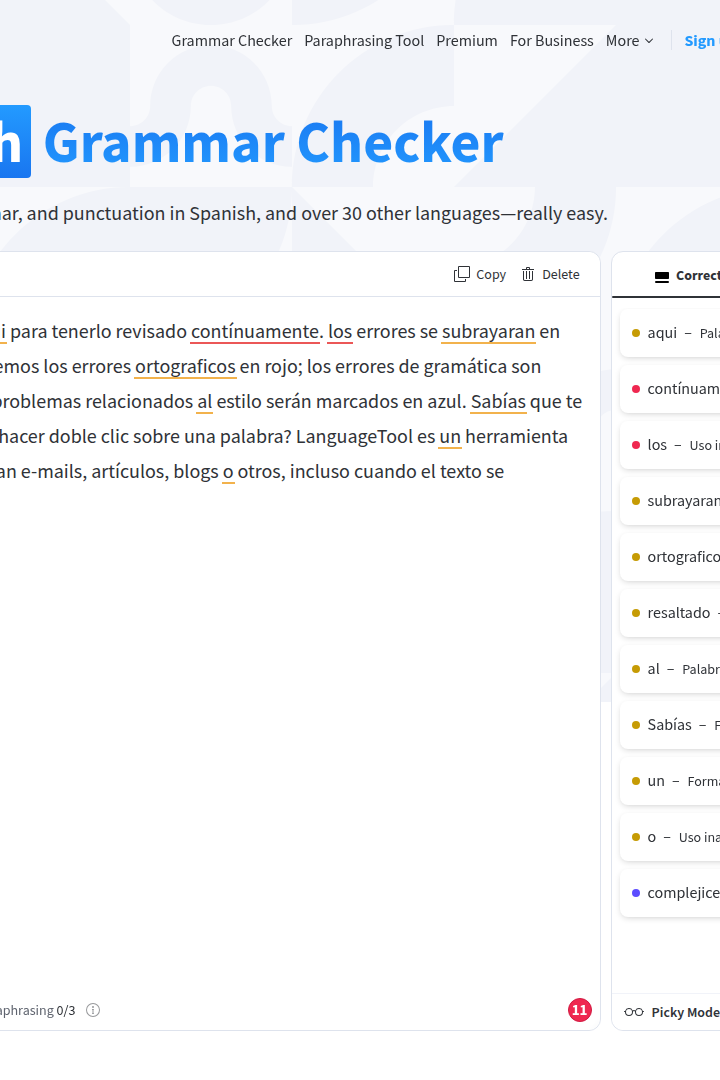
Task: Toggle Picky Mode
Action: (x=672, y=1012)
